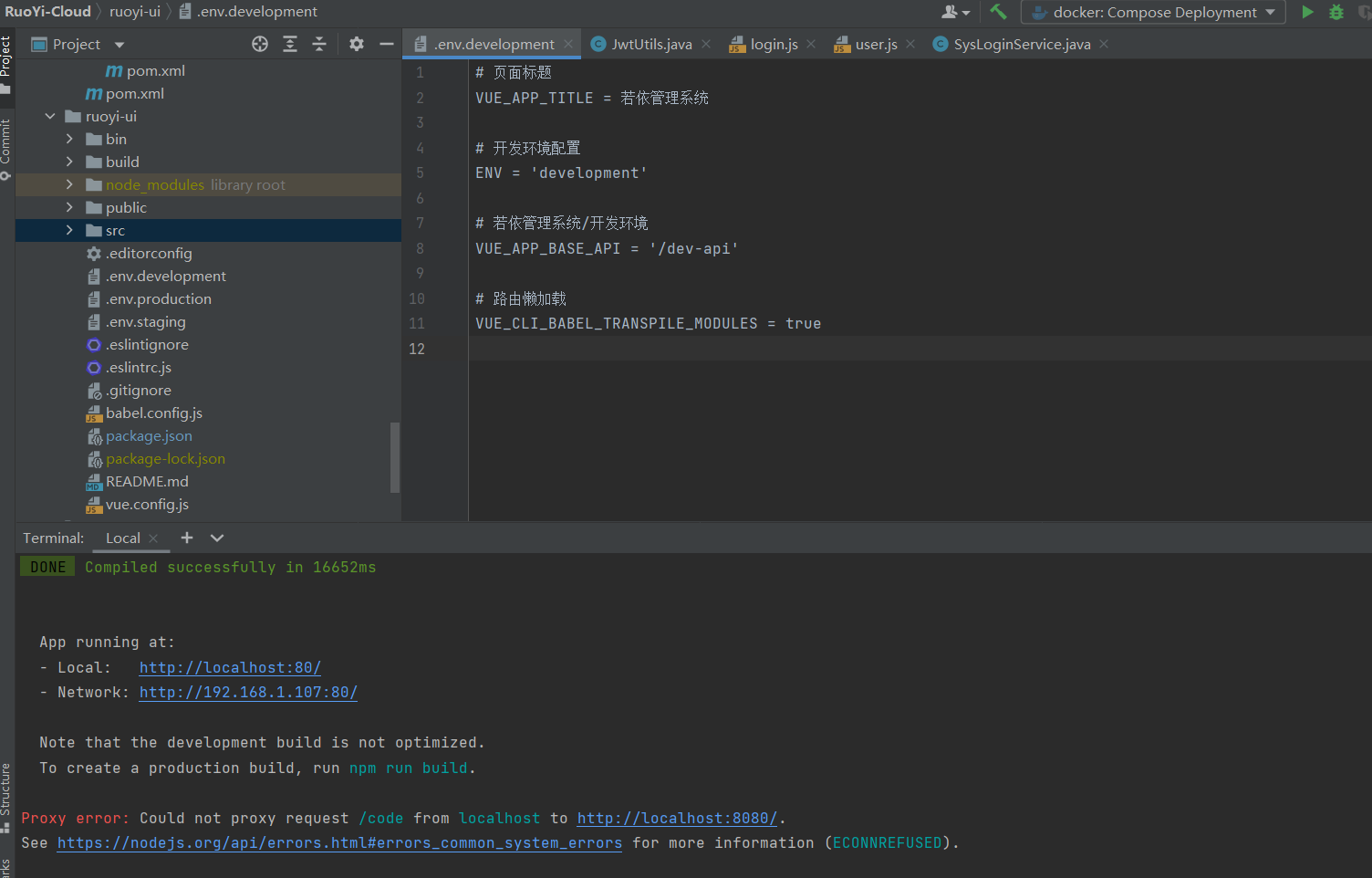Close the JwtUtils.java tab
This screenshot has width=1372, height=878.
(x=706, y=44)
